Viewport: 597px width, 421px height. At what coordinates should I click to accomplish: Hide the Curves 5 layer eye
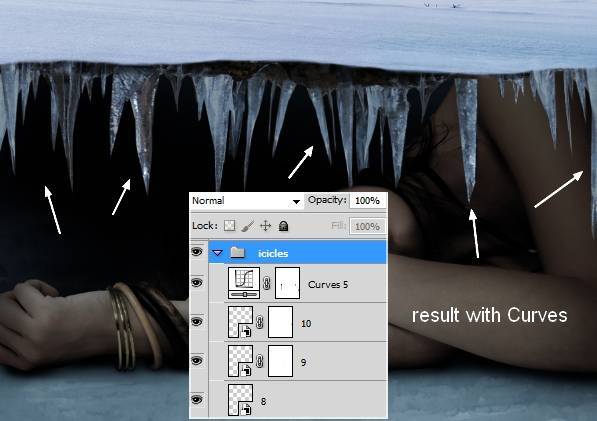pos(197,283)
